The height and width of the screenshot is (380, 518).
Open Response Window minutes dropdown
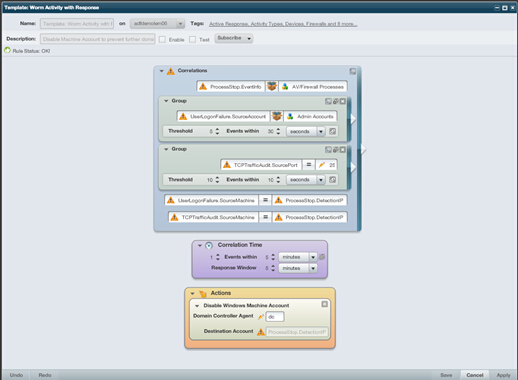point(298,268)
